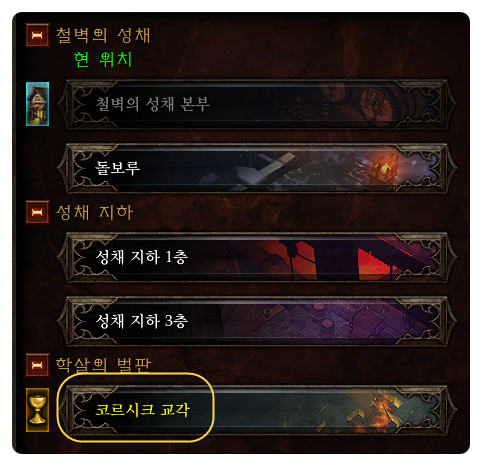
Task: Collapse the 학살의 벌판 section minus icon
Action: pos(37,365)
